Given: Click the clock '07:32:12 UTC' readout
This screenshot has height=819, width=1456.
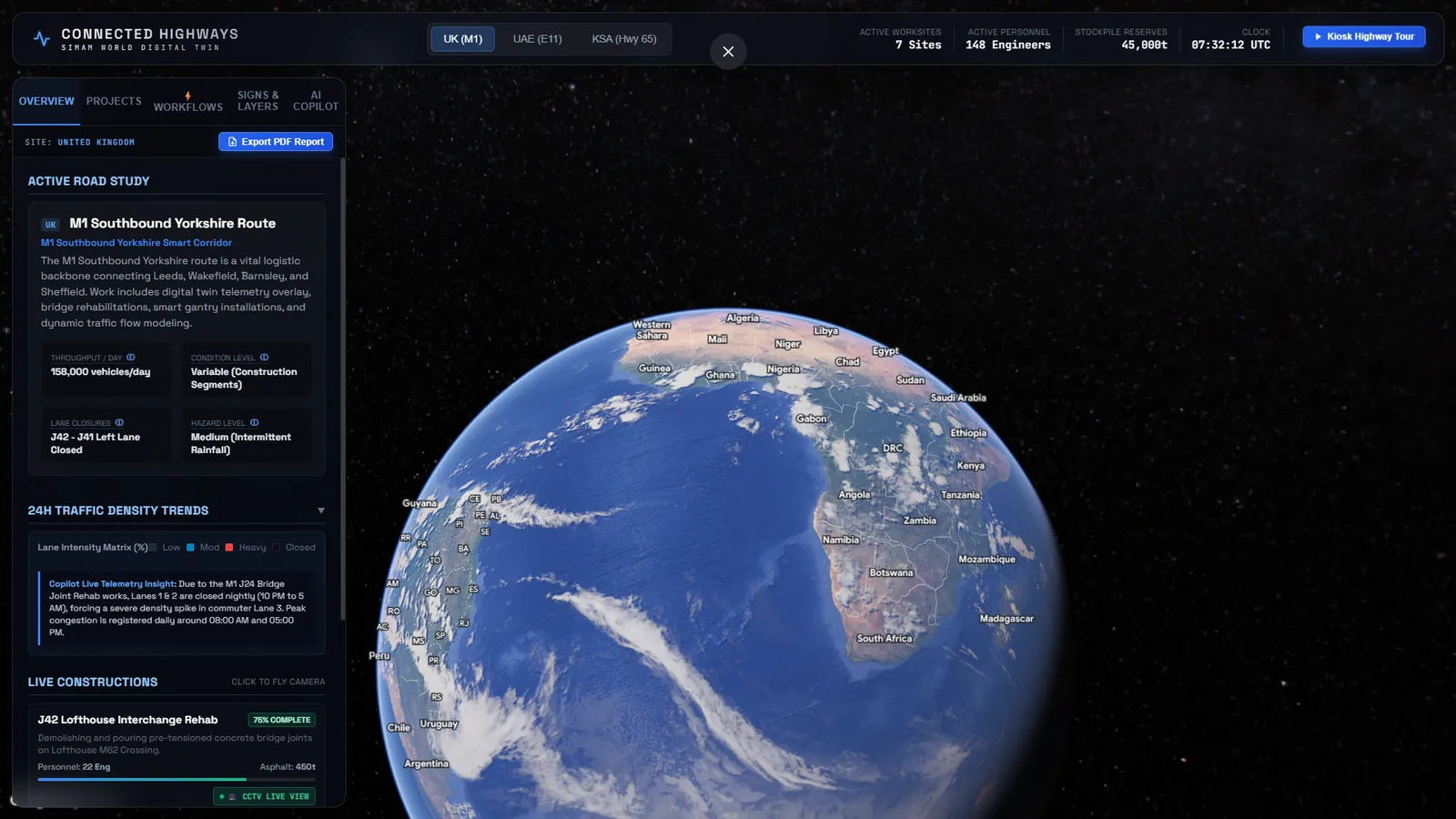Looking at the screenshot, I should click(1231, 45).
